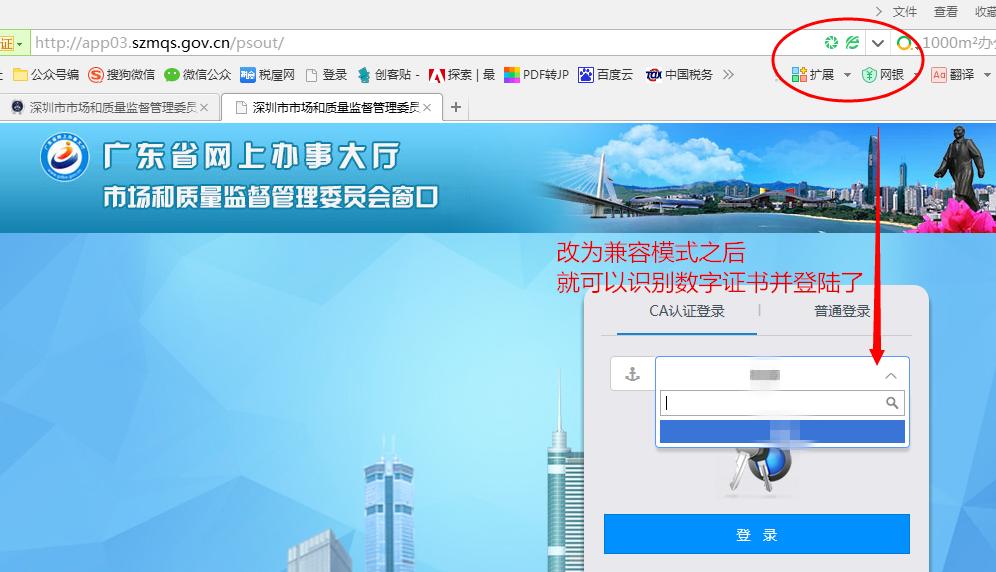996x572 pixels.
Task: Click the blue 登录 button
Action: click(x=757, y=535)
